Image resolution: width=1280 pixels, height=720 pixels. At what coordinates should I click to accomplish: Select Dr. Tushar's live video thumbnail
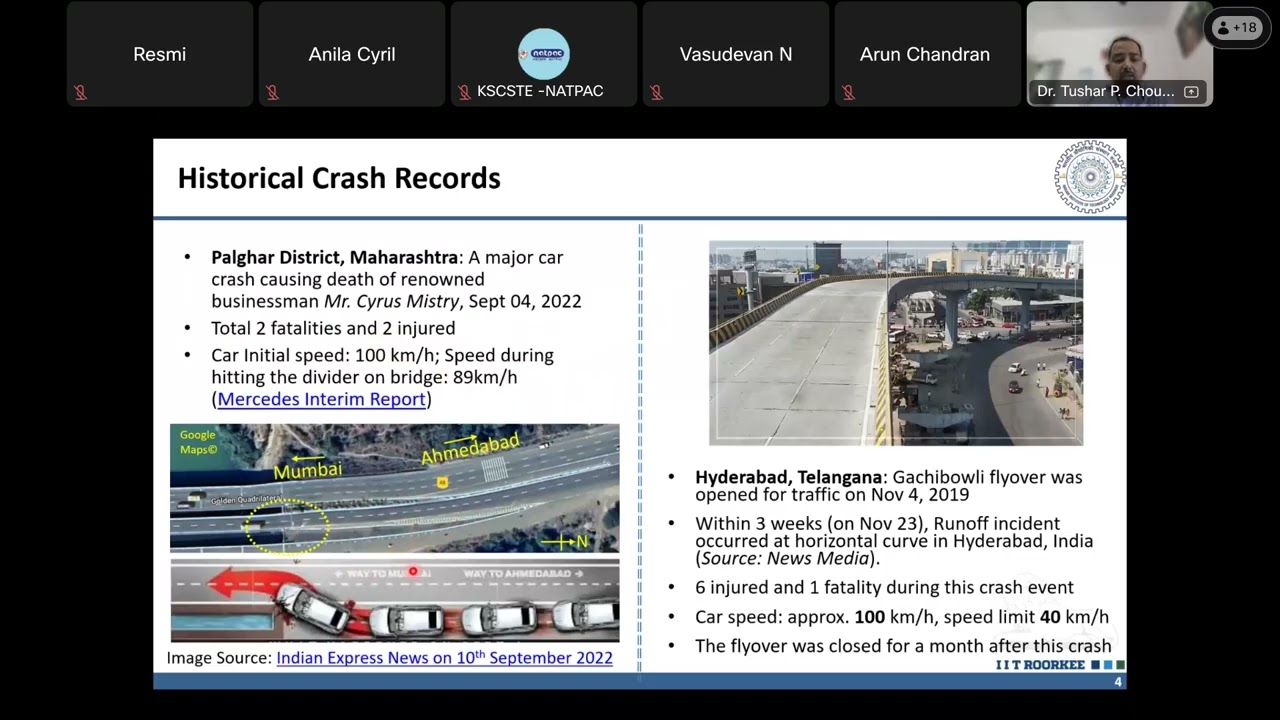1120,54
